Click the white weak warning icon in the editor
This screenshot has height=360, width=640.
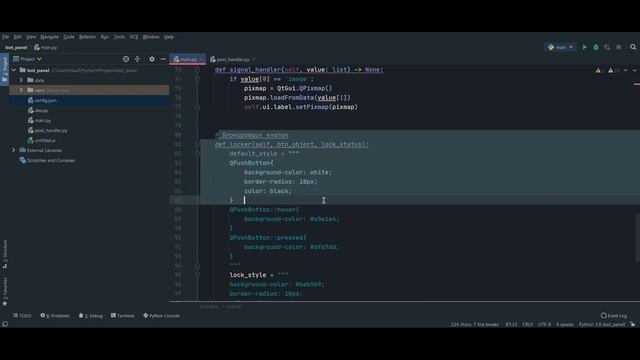click(x=611, y=70)
